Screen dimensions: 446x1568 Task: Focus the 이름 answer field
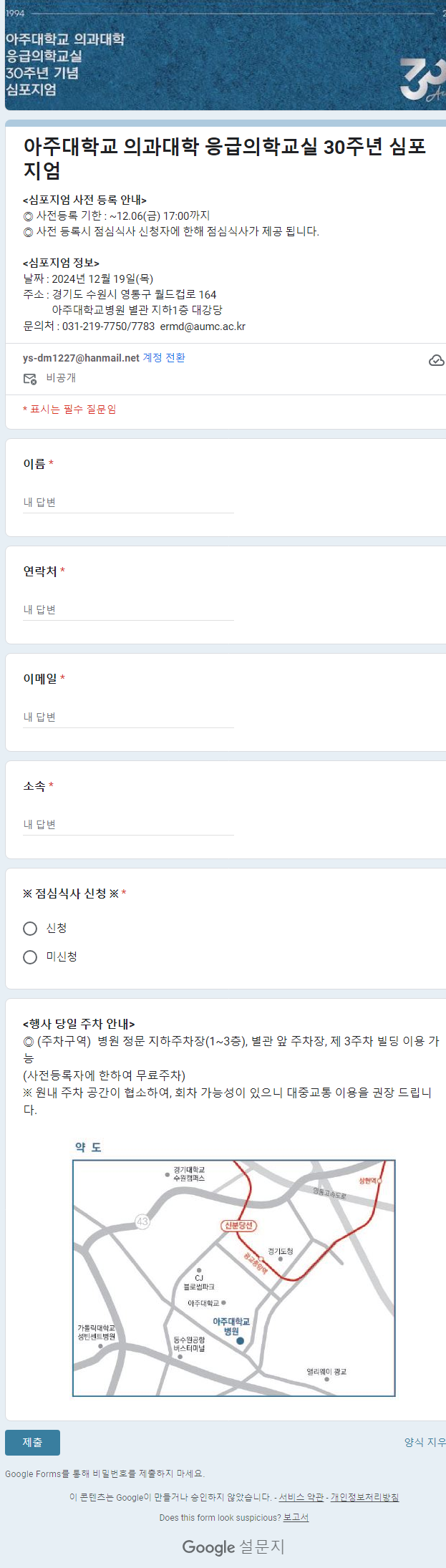coord(129,503)
